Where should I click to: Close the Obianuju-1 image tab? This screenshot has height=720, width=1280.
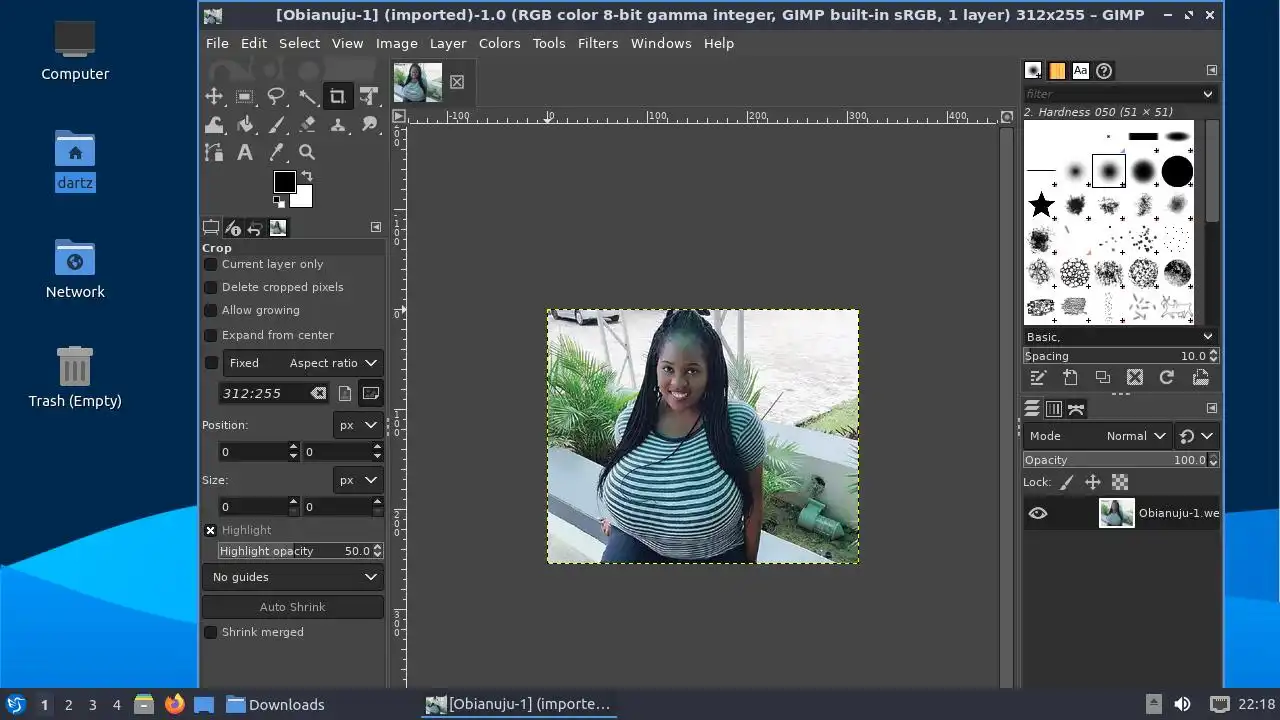click(457, 82)
